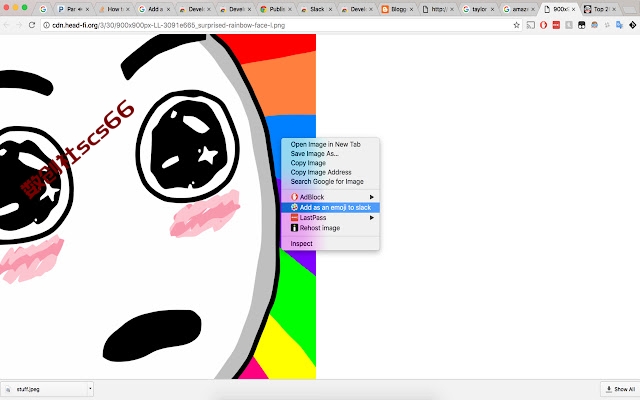Expand the LastPass submenu arrow
This screenshot has height=400, width=640.
371,218
